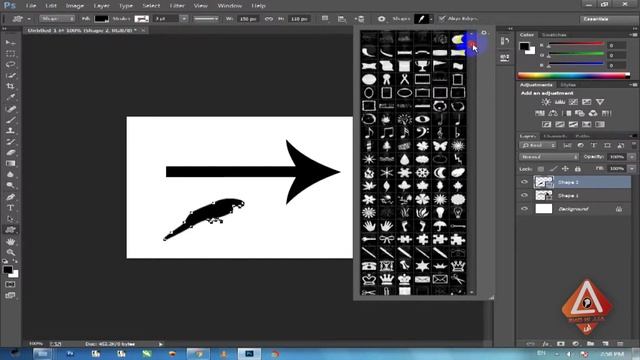640x360 pixels.
Task: Open Photoshop from the Windows taskbar
Action: click(249, 353)
